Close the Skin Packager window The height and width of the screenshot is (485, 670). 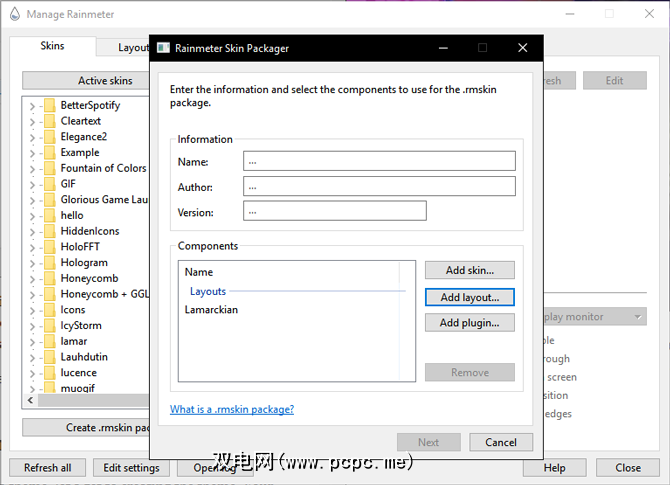coord(523,48)
